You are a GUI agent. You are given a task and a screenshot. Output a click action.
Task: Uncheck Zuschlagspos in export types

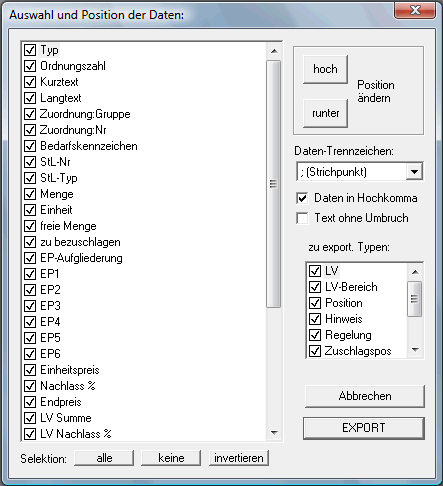(315, 351)
